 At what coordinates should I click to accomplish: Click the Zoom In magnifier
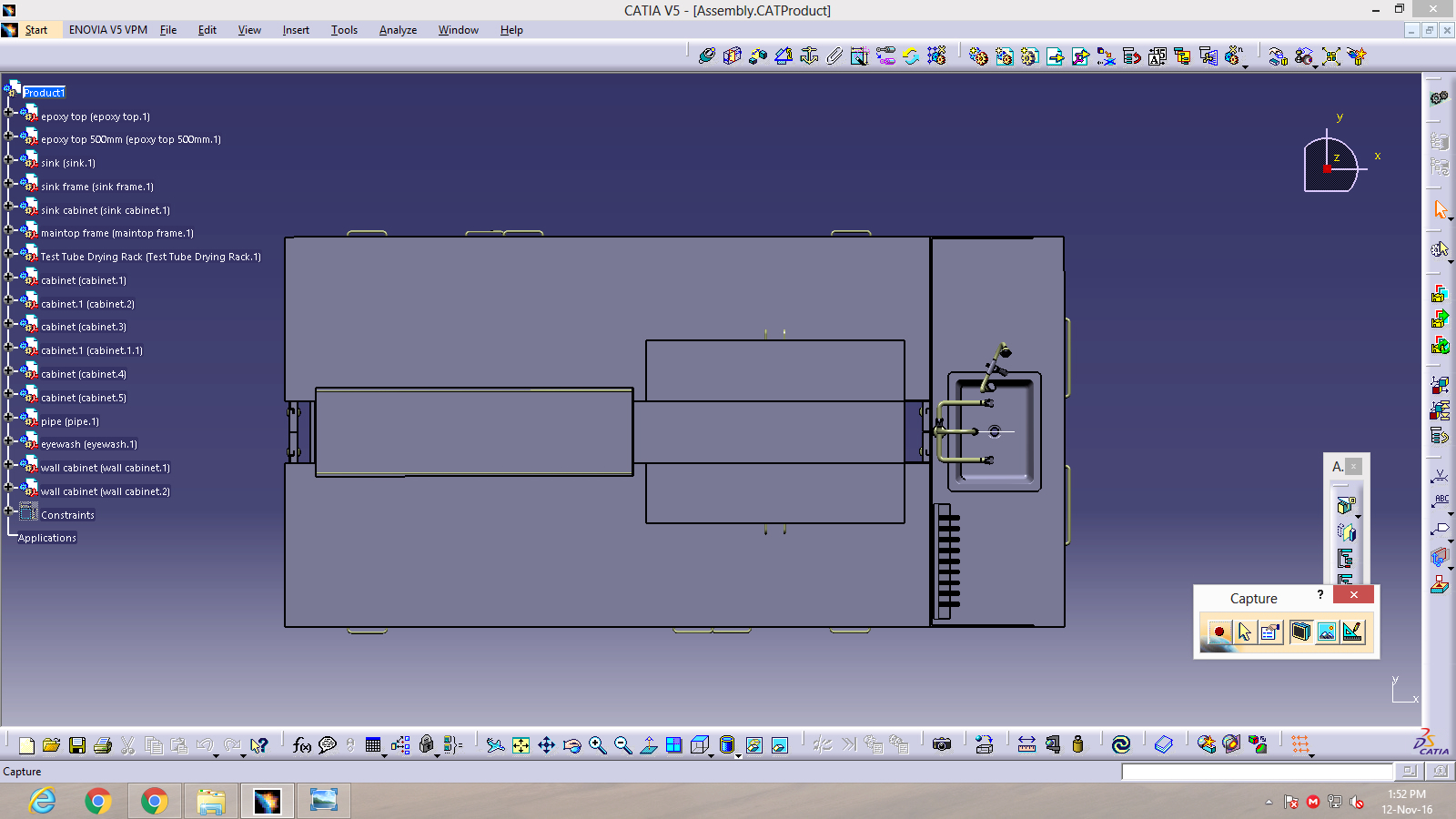click(x=597, y=745)
